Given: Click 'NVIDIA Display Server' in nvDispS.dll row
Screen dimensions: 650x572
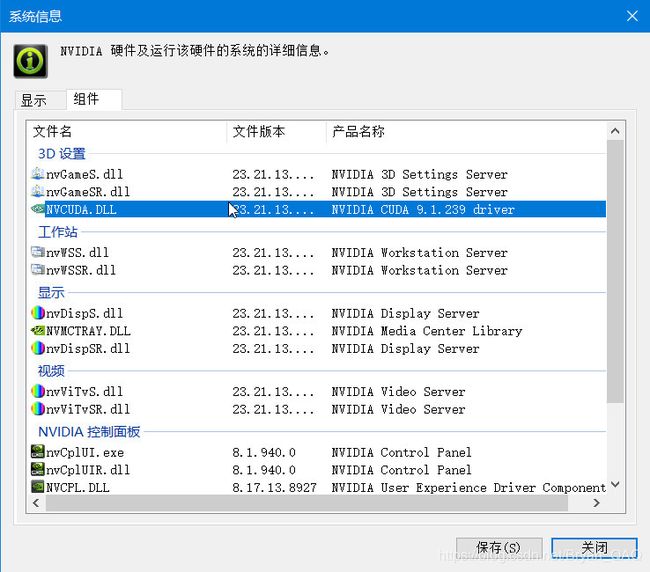Looking at the screenshot, I should [x=405, y=313].
